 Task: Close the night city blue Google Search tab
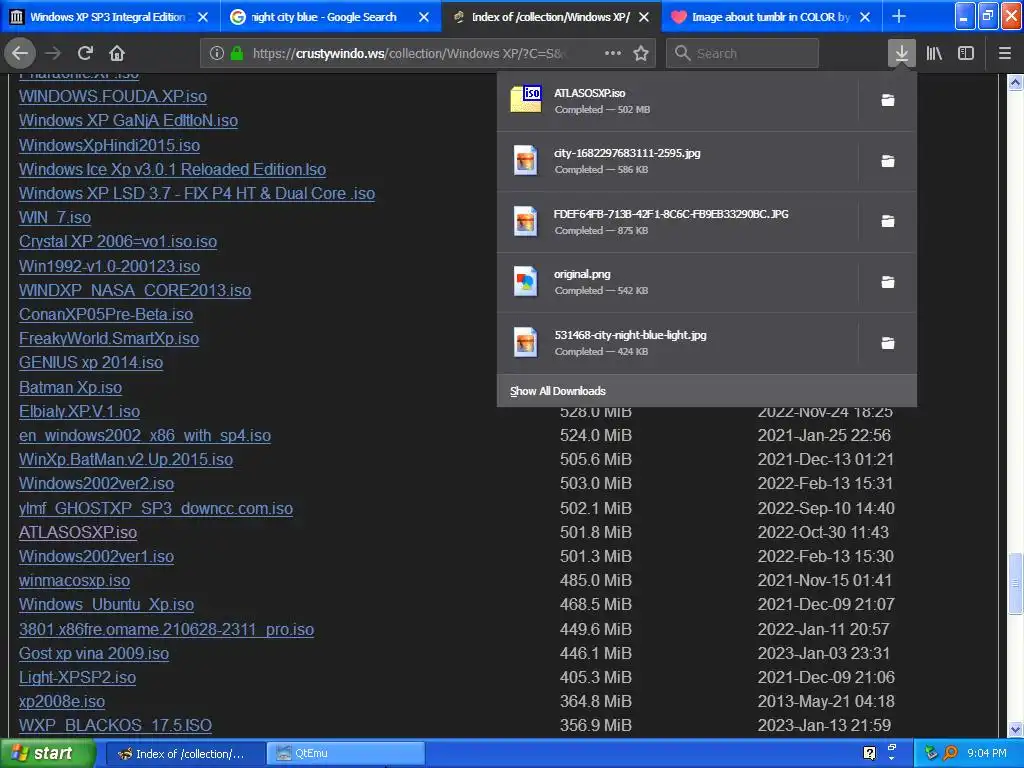point(424,17)
